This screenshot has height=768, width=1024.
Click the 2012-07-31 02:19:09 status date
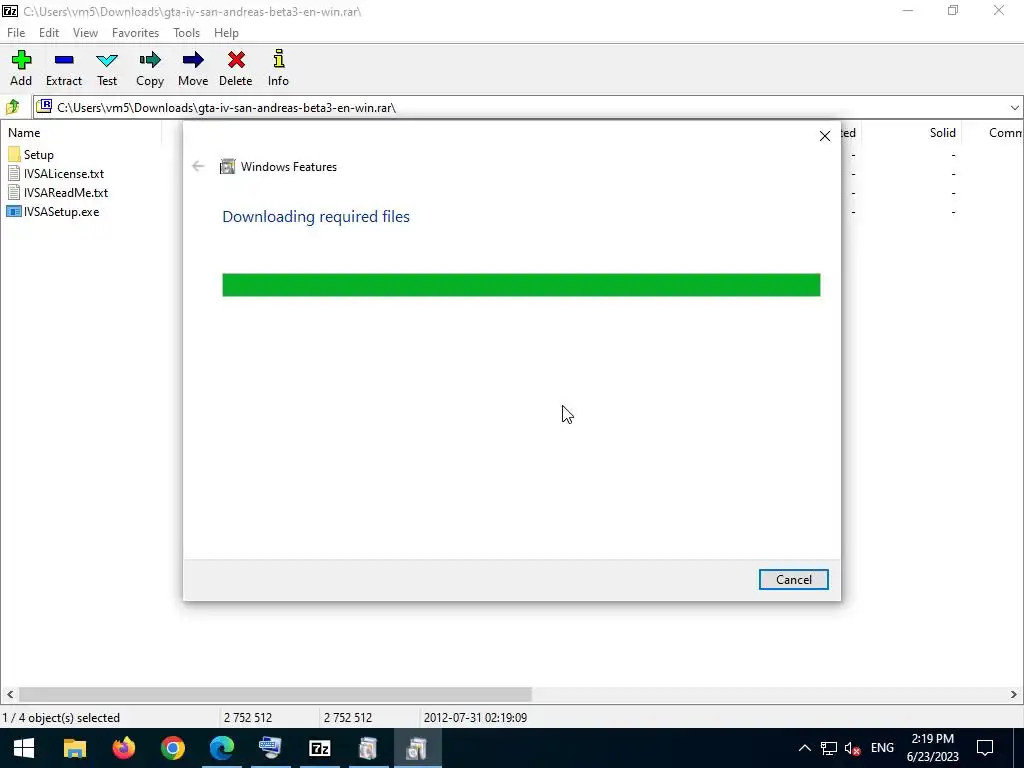coord(475,718)
